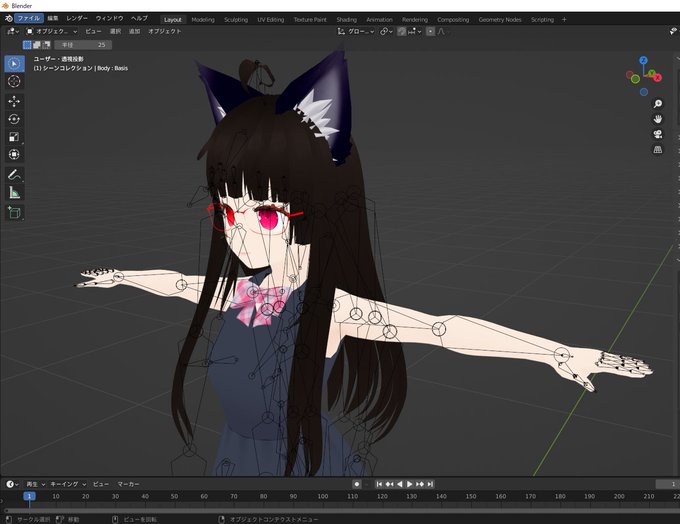Pick the Measure ruler tool
680x524 pixels.
pyautogui.click(x=14, y=193)
